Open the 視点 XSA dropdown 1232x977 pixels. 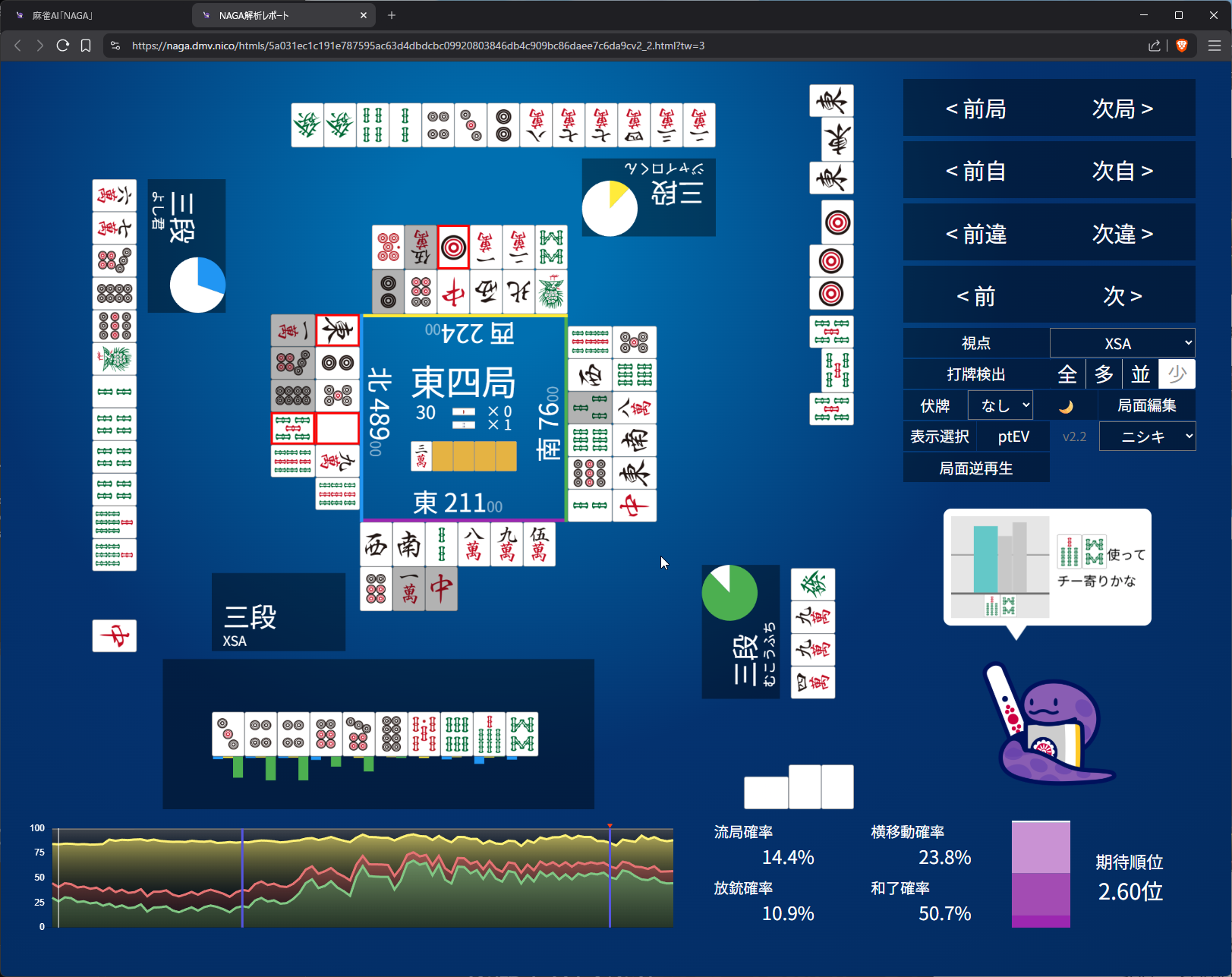[x=1122, y=343]
